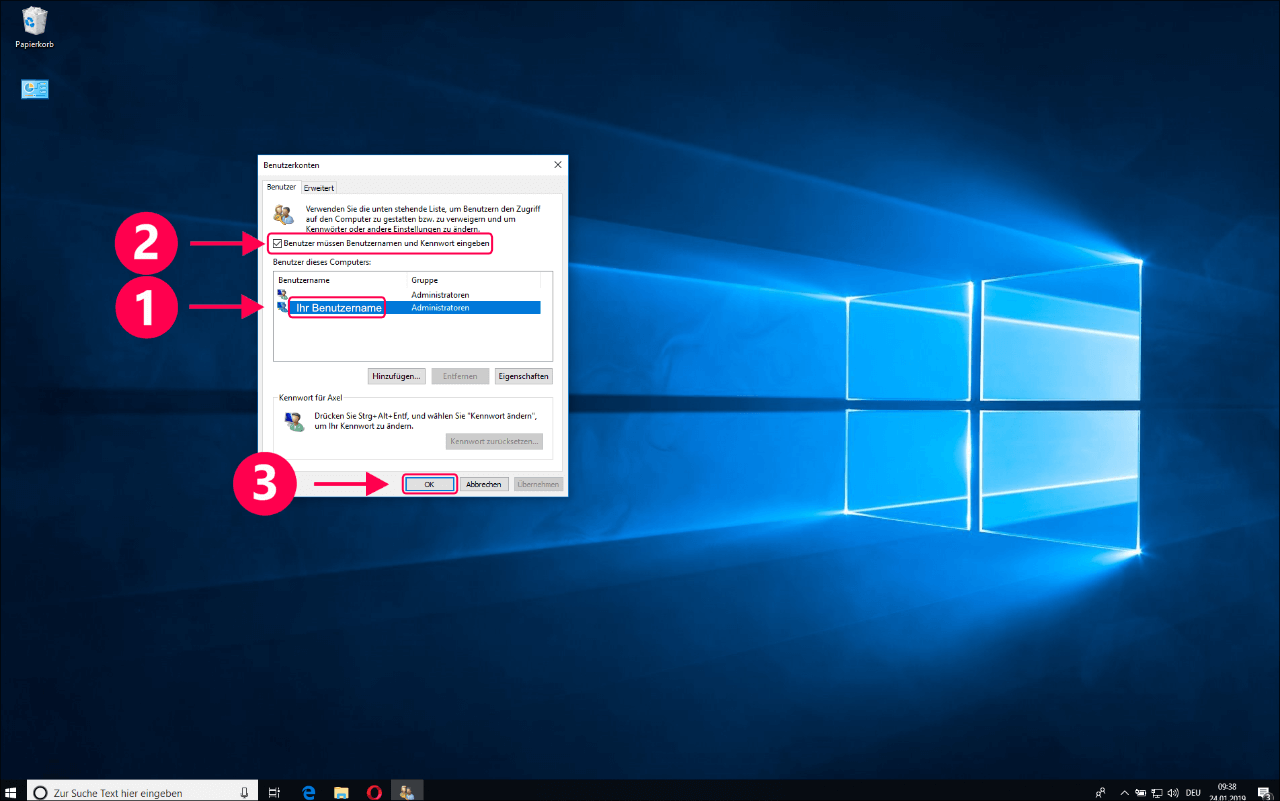Open the Papierkorb recycle bin icon
The height and width of the screenshot is (801, 1280).
point(34,28)
